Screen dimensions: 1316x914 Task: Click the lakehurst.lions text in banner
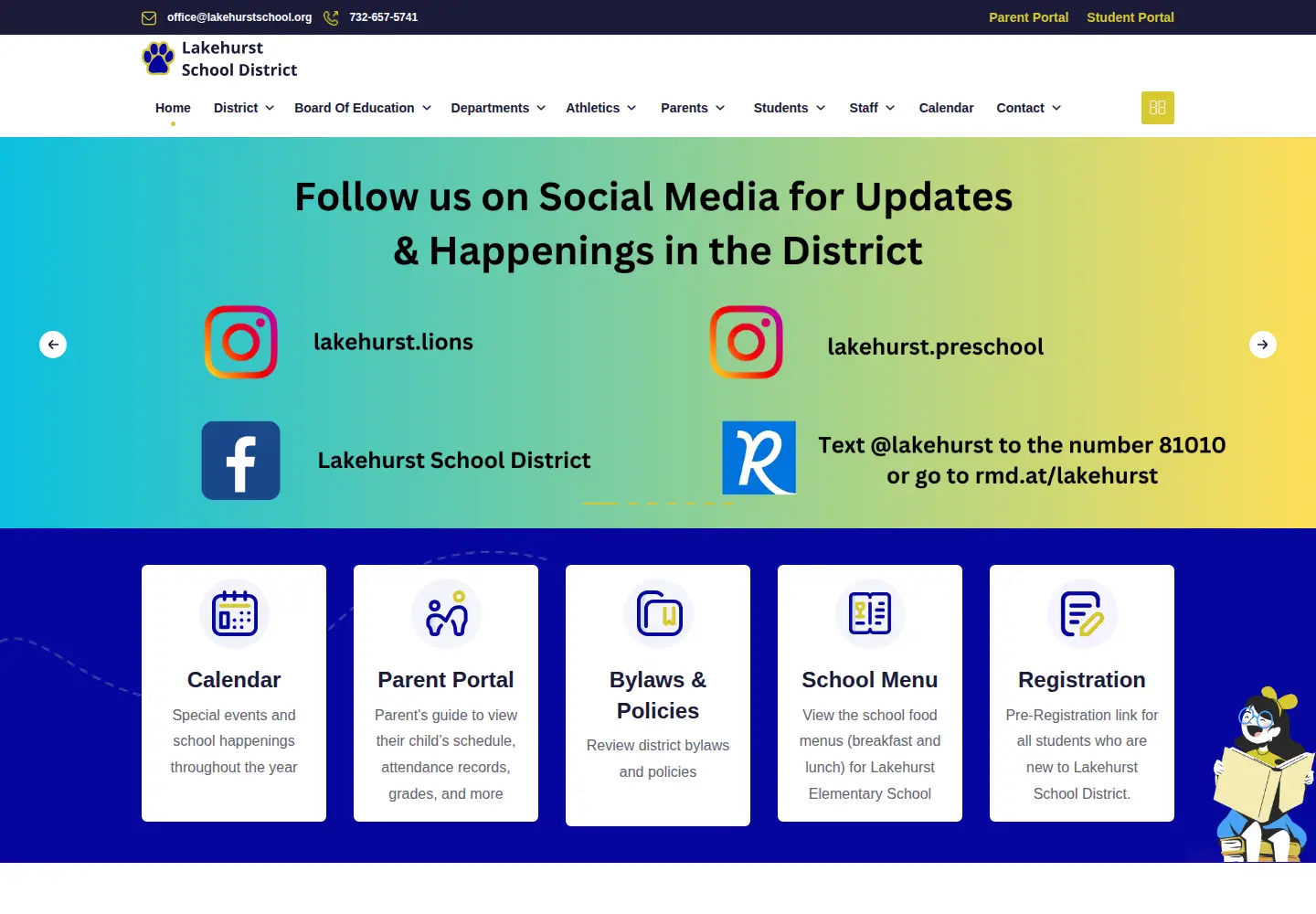point(393,342)
